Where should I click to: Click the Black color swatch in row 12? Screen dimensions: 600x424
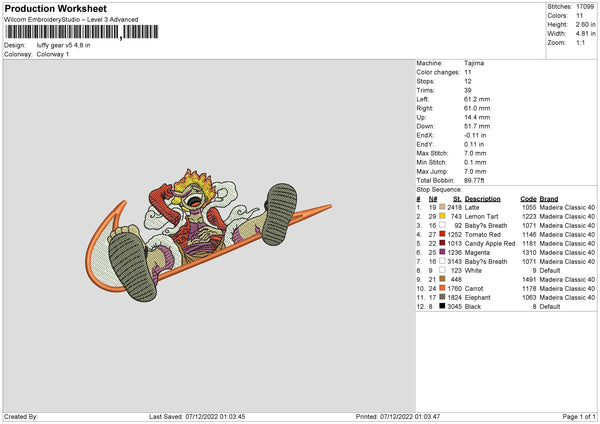coord(442,306)
